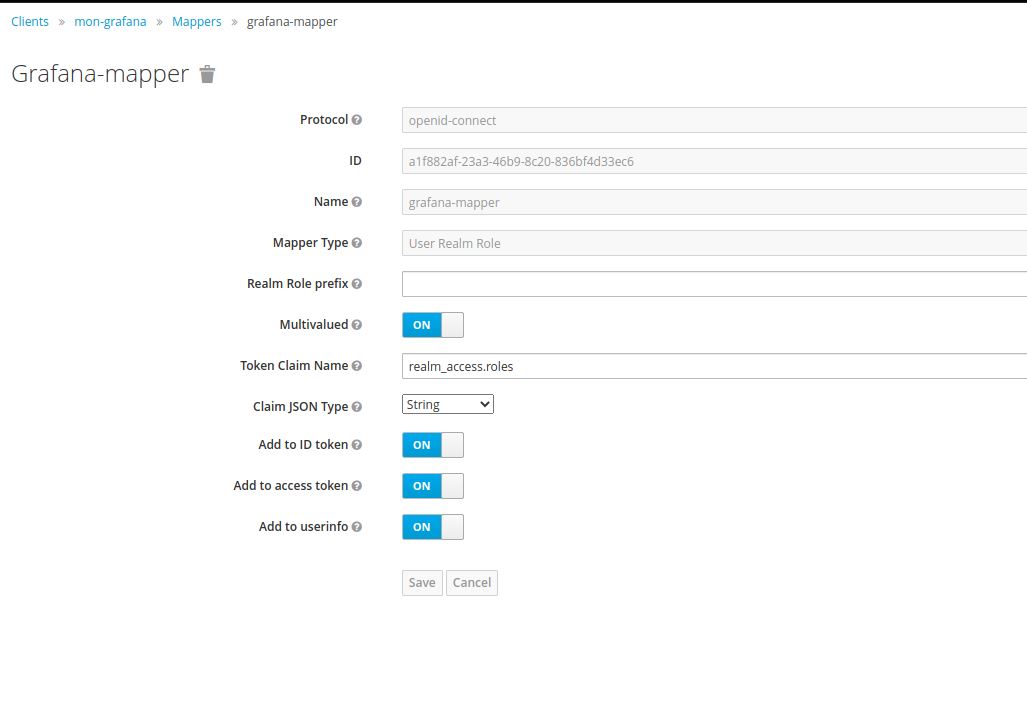Focus the Realm Role prefix field
Screen dimensions: 1027x707
715,284
